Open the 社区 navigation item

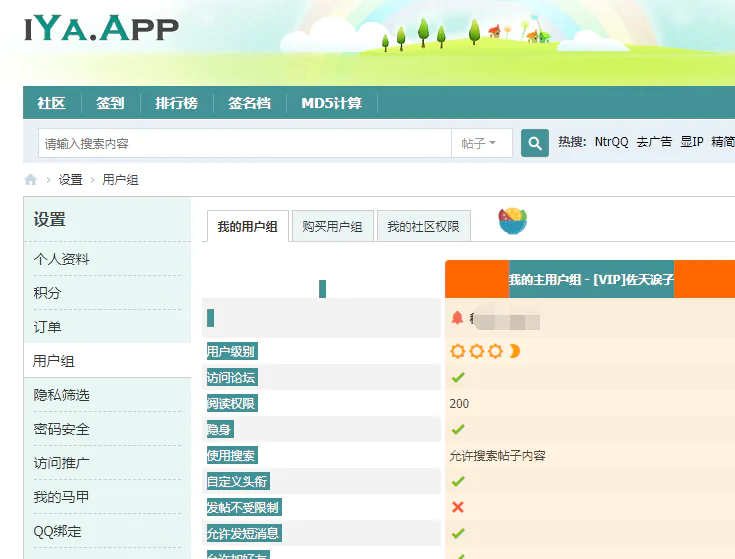coord(52,103)
